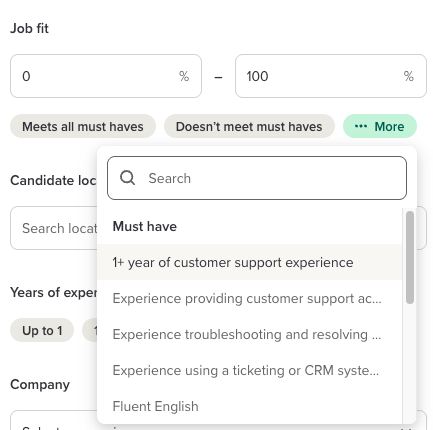Click the percent symbol in the maximum field

click(409, 76)
